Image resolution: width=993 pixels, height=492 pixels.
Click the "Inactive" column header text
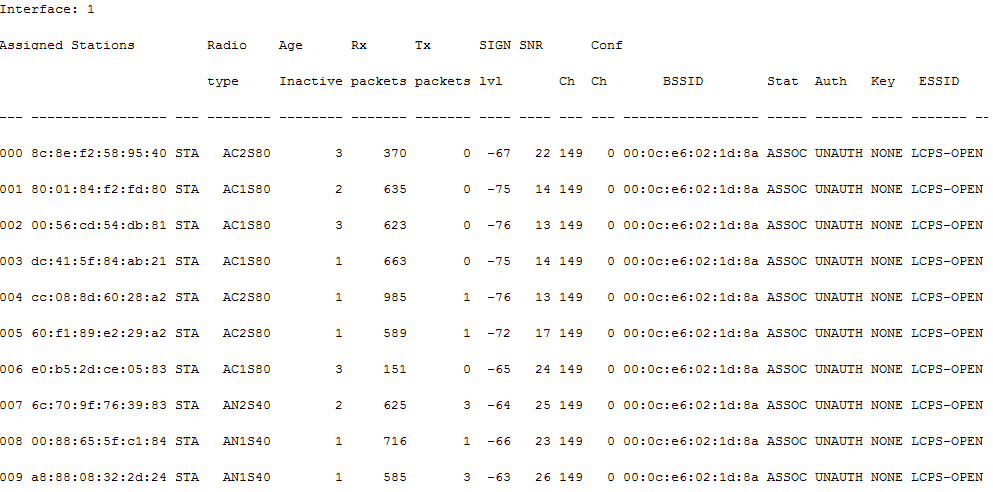tap(310, 81)
